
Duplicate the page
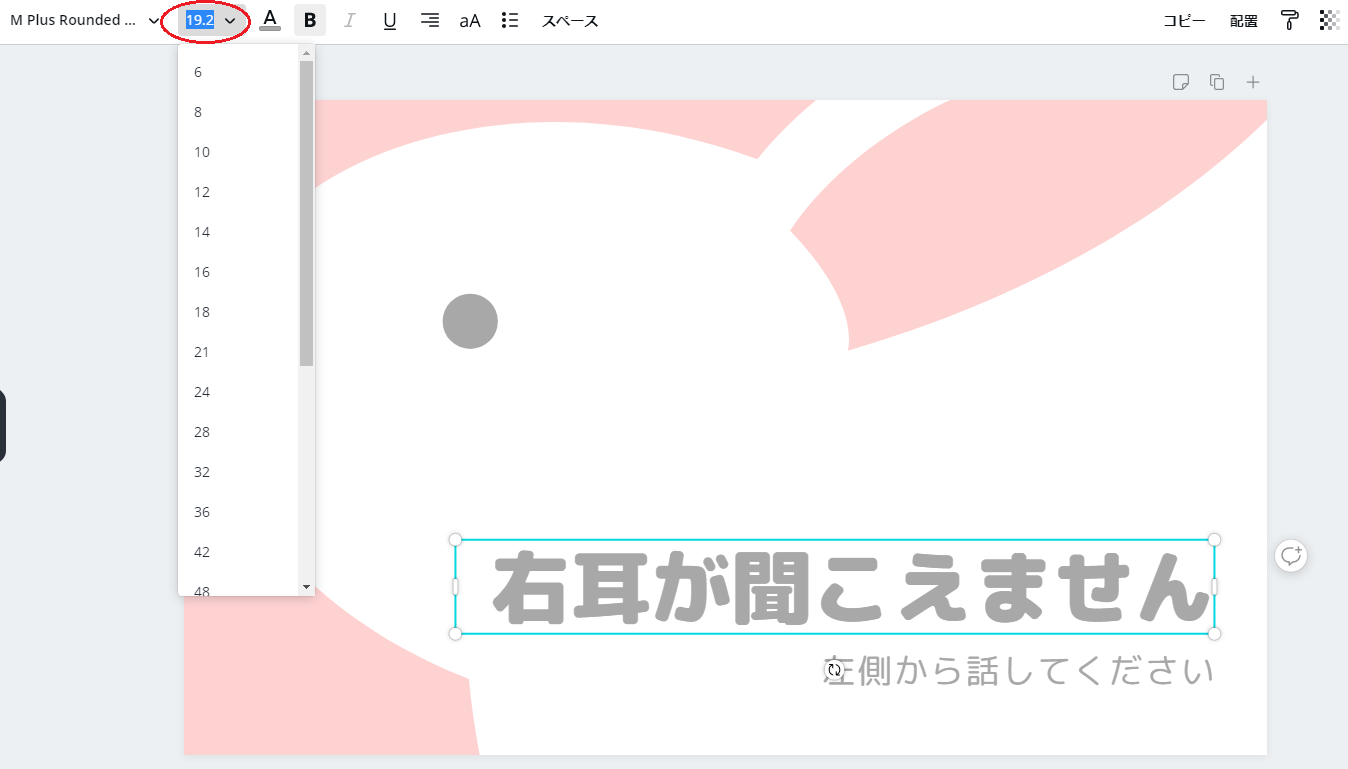point(1217,82)
